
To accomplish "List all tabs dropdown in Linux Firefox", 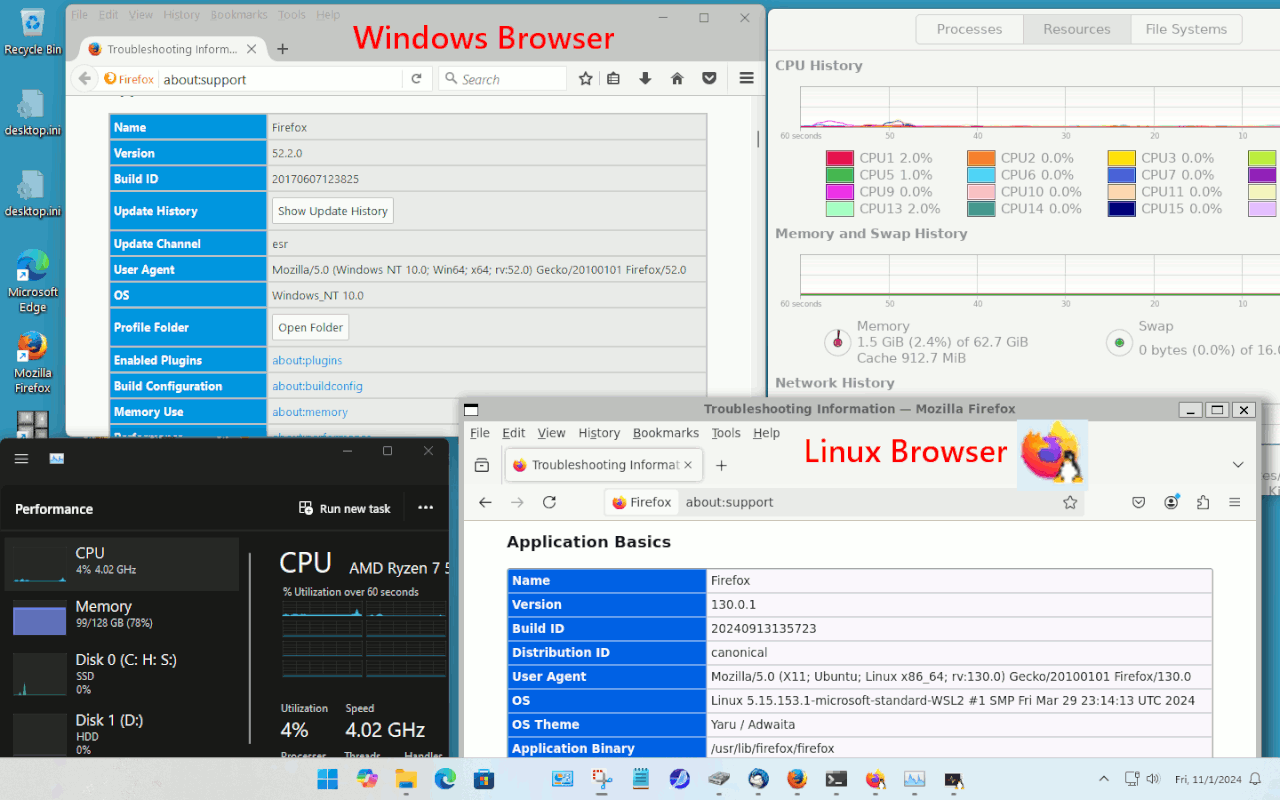I will point(1238,465).
